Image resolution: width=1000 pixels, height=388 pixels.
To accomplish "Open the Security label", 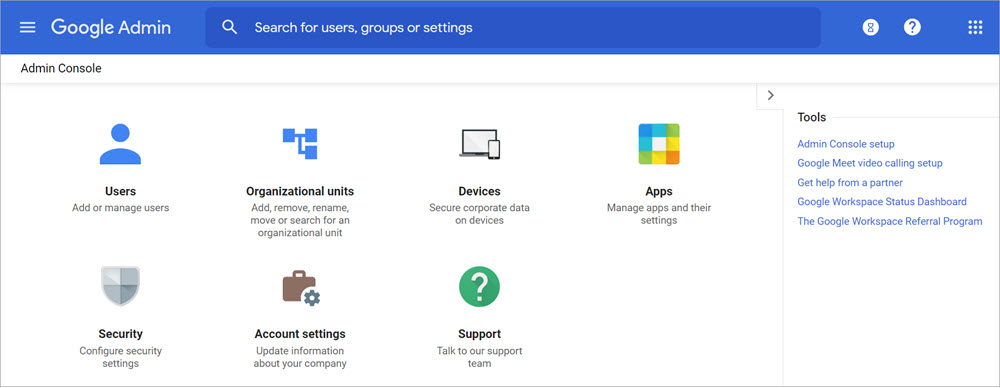I will click(x=121, y=334).
